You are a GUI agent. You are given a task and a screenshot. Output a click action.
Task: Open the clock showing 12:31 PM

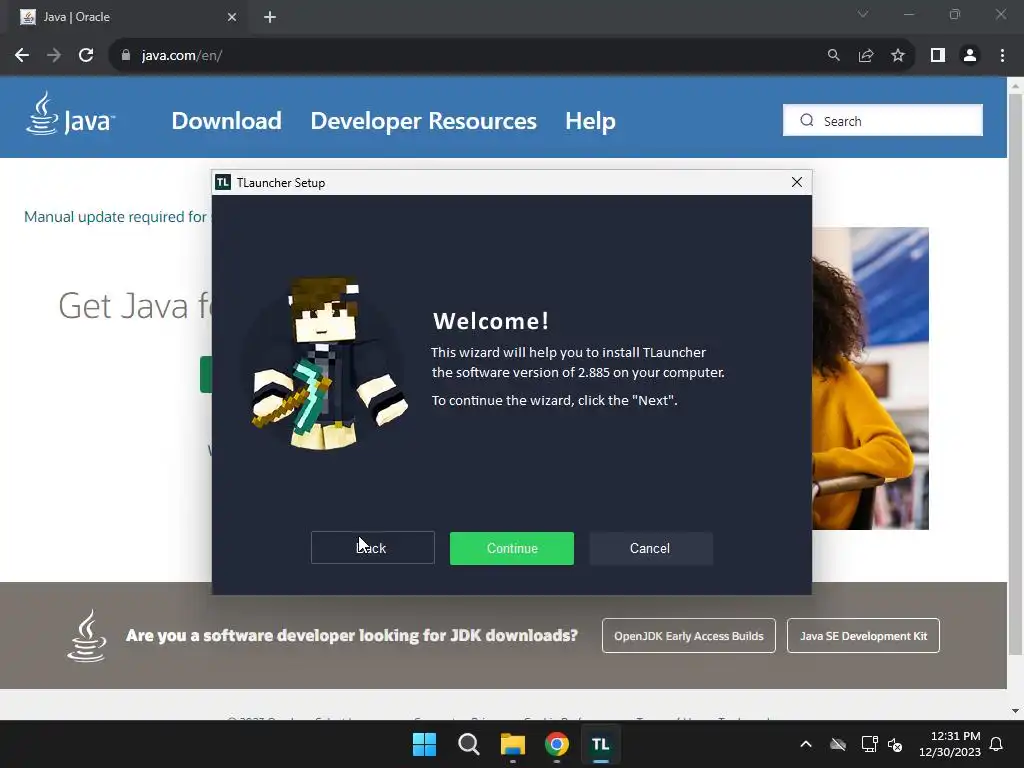point(950,744)
